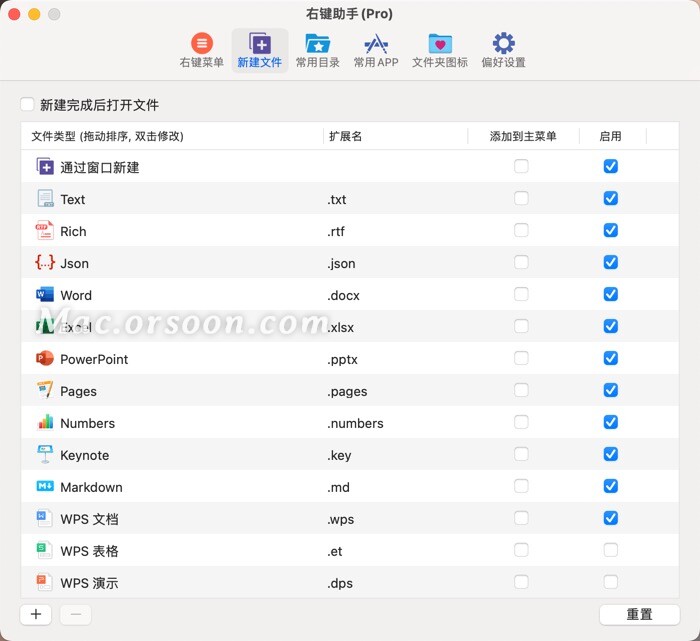Switch to 常用目录 tab
Image resolution: width=700 pixels, height=641 pixels.
coord(317,50)
